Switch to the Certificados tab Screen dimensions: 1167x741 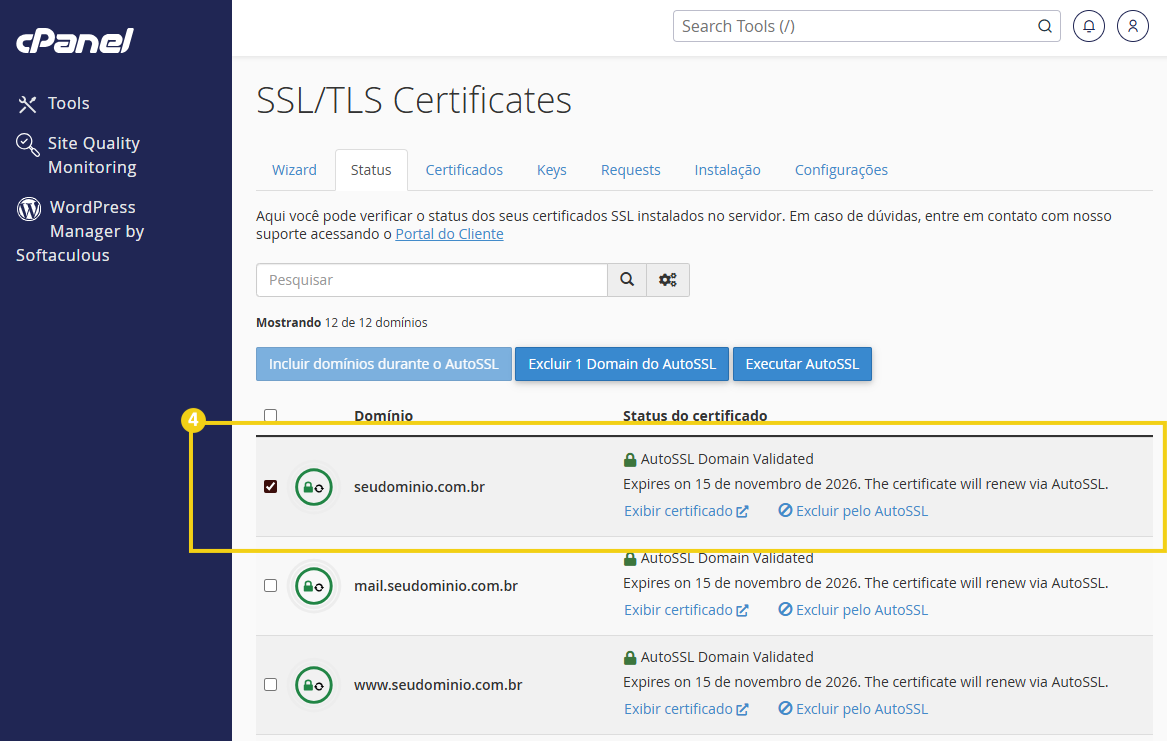pos(464,170)
